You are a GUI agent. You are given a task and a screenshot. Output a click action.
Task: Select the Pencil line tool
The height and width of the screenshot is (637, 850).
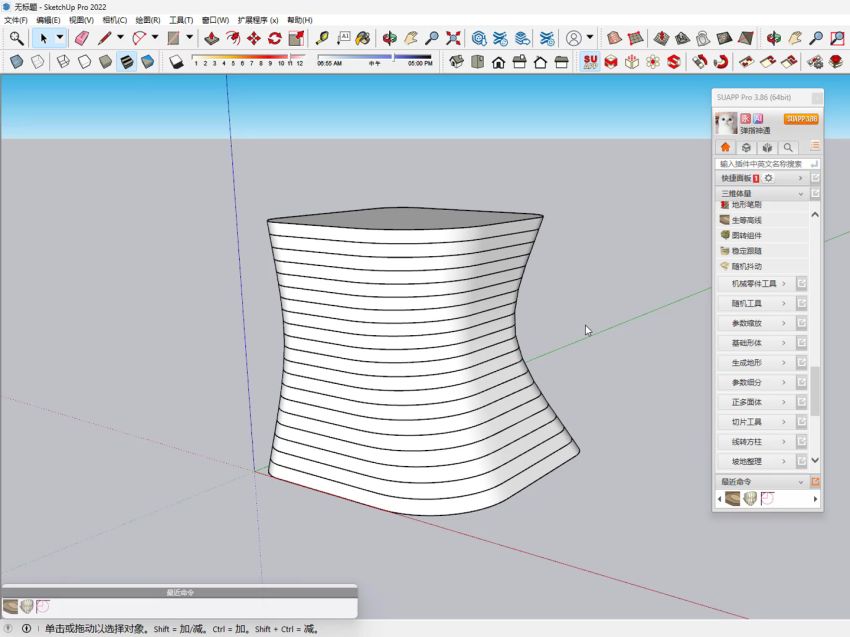click(x=104, y=38)
